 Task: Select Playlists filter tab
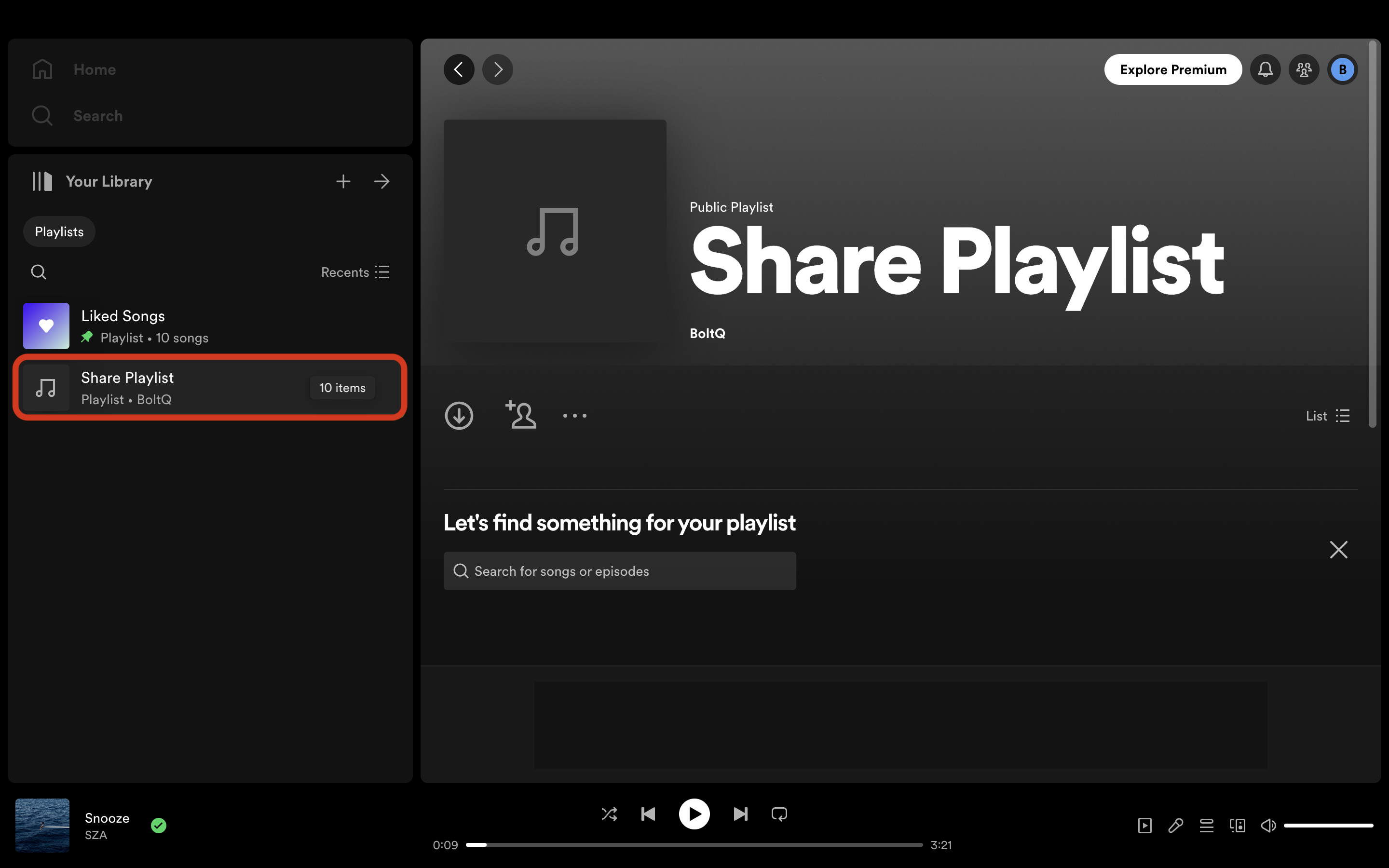tap(58, 231)
